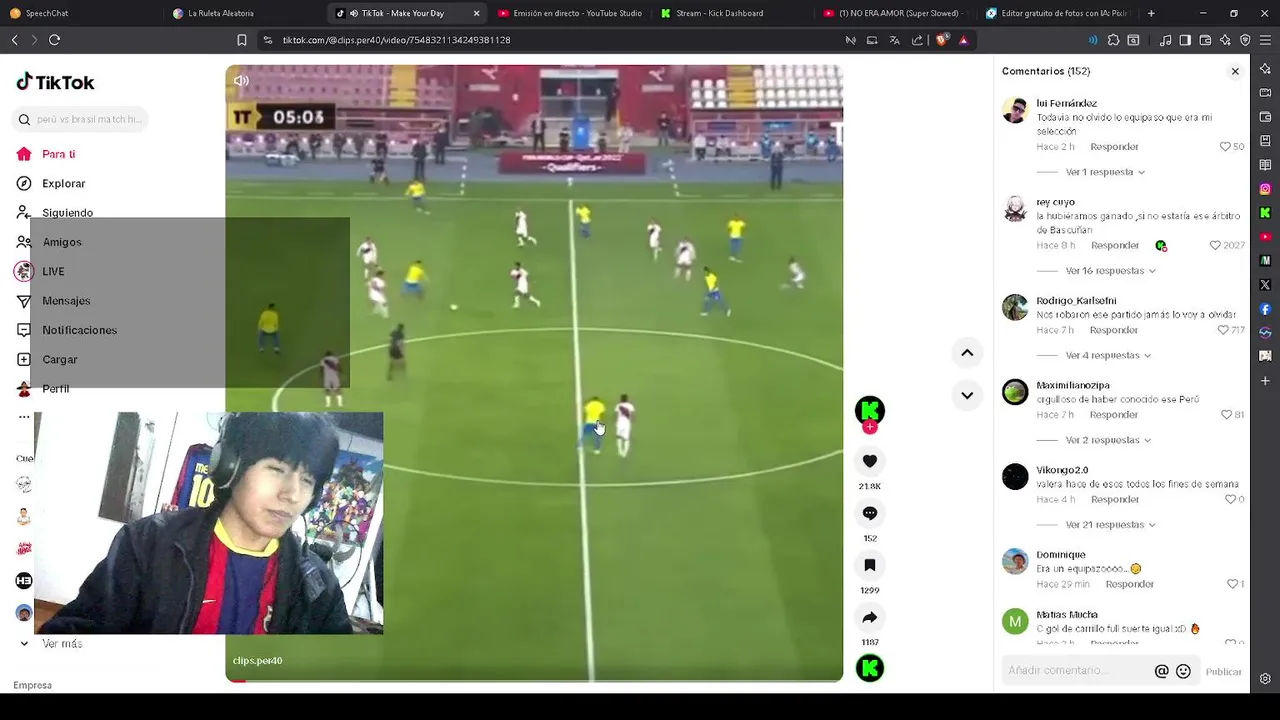The image size is (1280, 720).
Task: Go to the next video (down arrow)
Action: click(967, 395)
